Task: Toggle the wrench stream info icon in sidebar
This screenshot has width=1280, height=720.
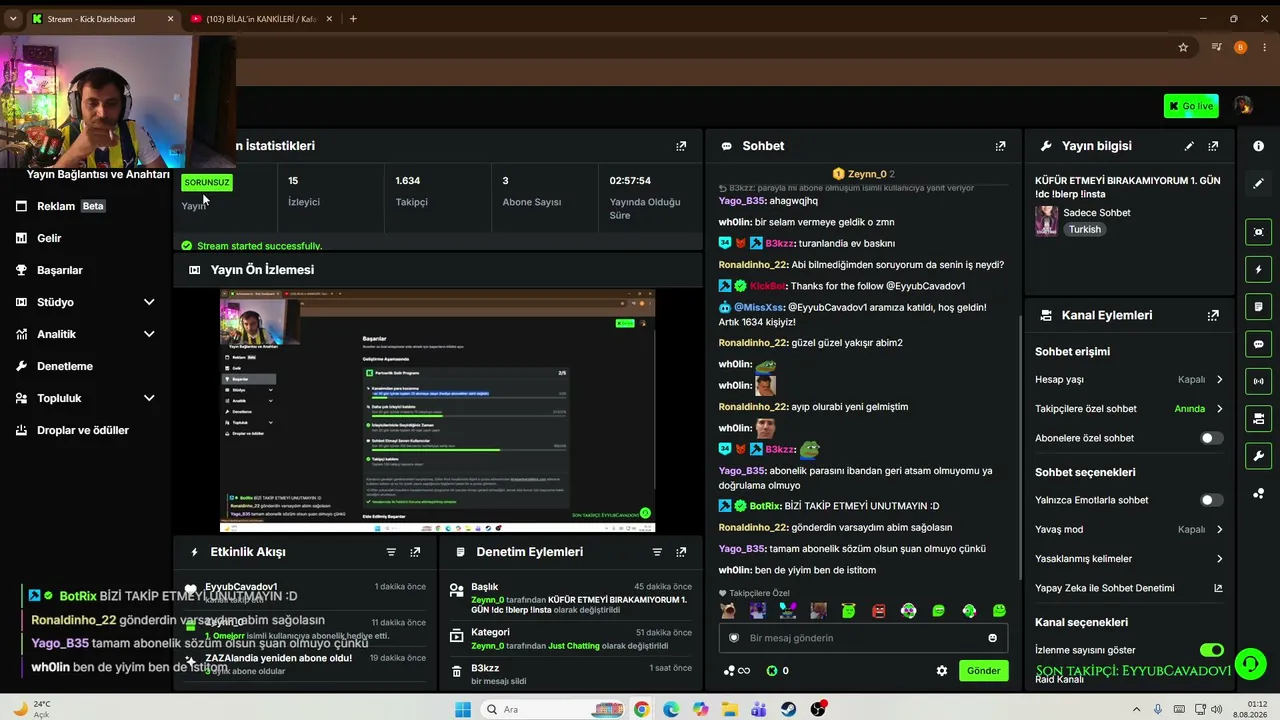Action: [1258, 456]
